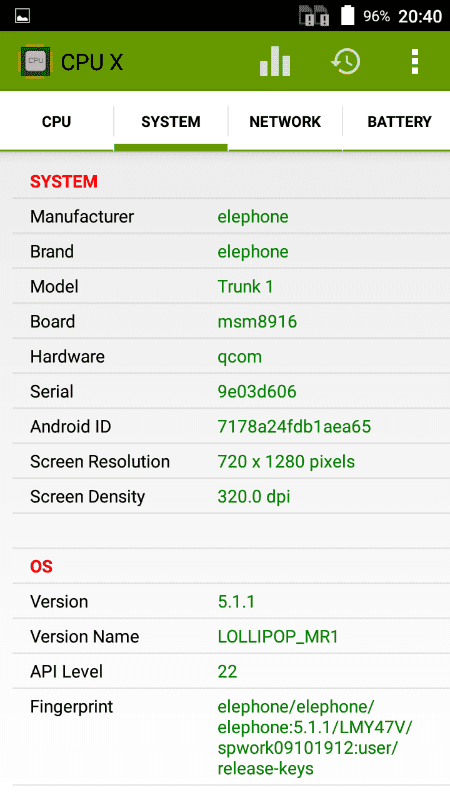Viewport: 450px width, 800px height.
Task: Select the Fingerprint label
Action: pos(71,707)
